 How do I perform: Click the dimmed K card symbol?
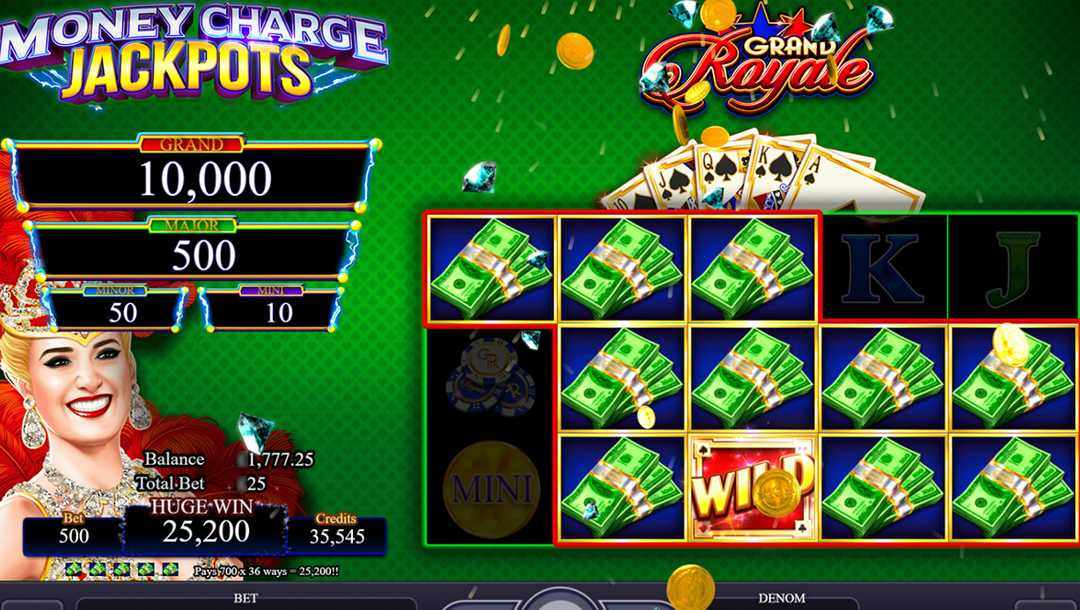coord(884,268)
